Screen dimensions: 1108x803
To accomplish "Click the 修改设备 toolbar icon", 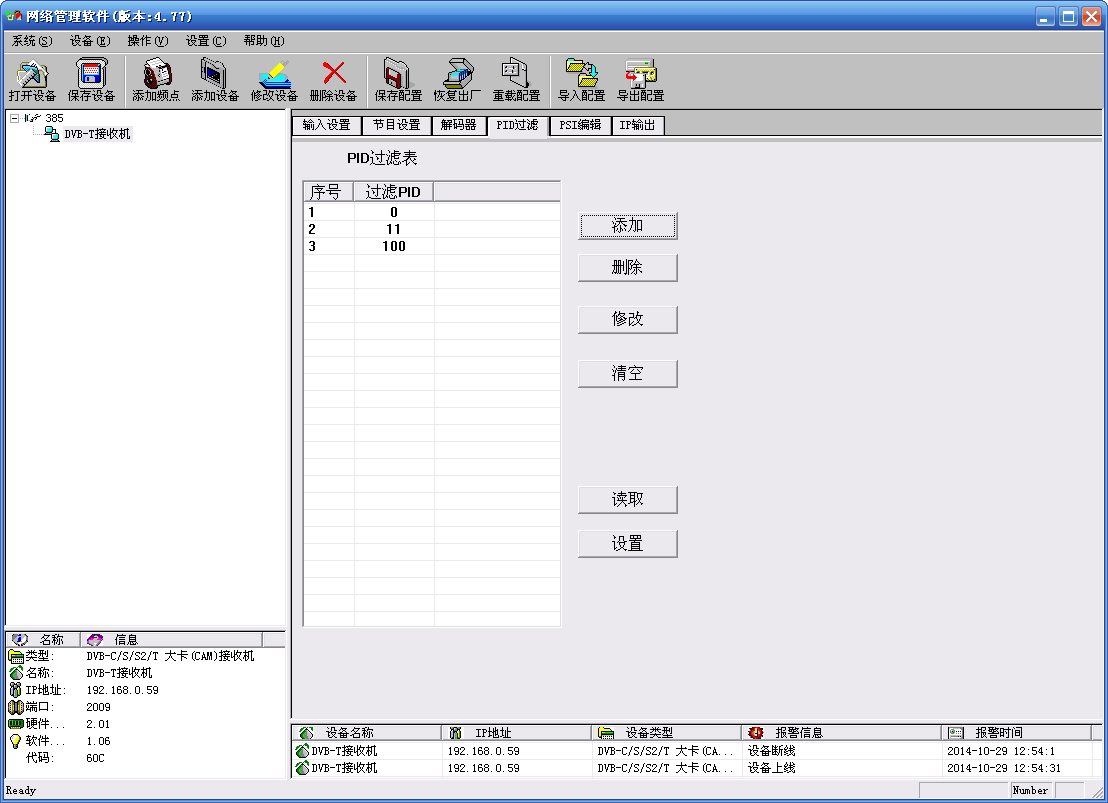I will click(x=274, y=80).
